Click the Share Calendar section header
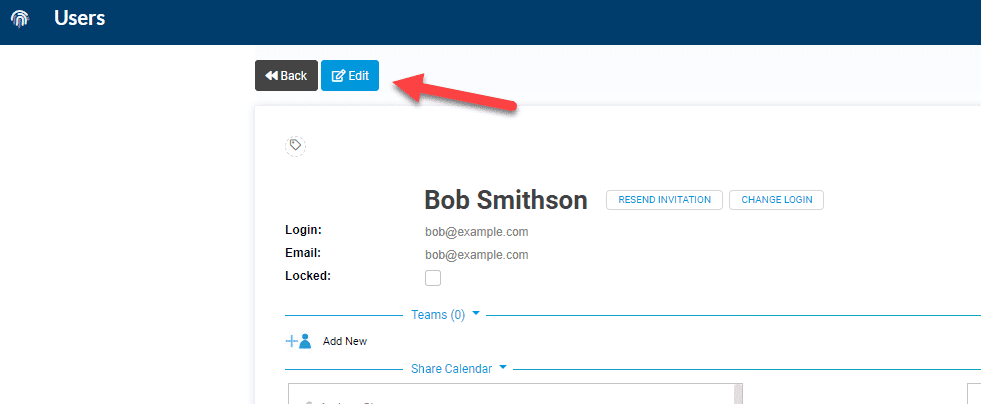The width and height of the screenshot is (981, 404). 451,369
